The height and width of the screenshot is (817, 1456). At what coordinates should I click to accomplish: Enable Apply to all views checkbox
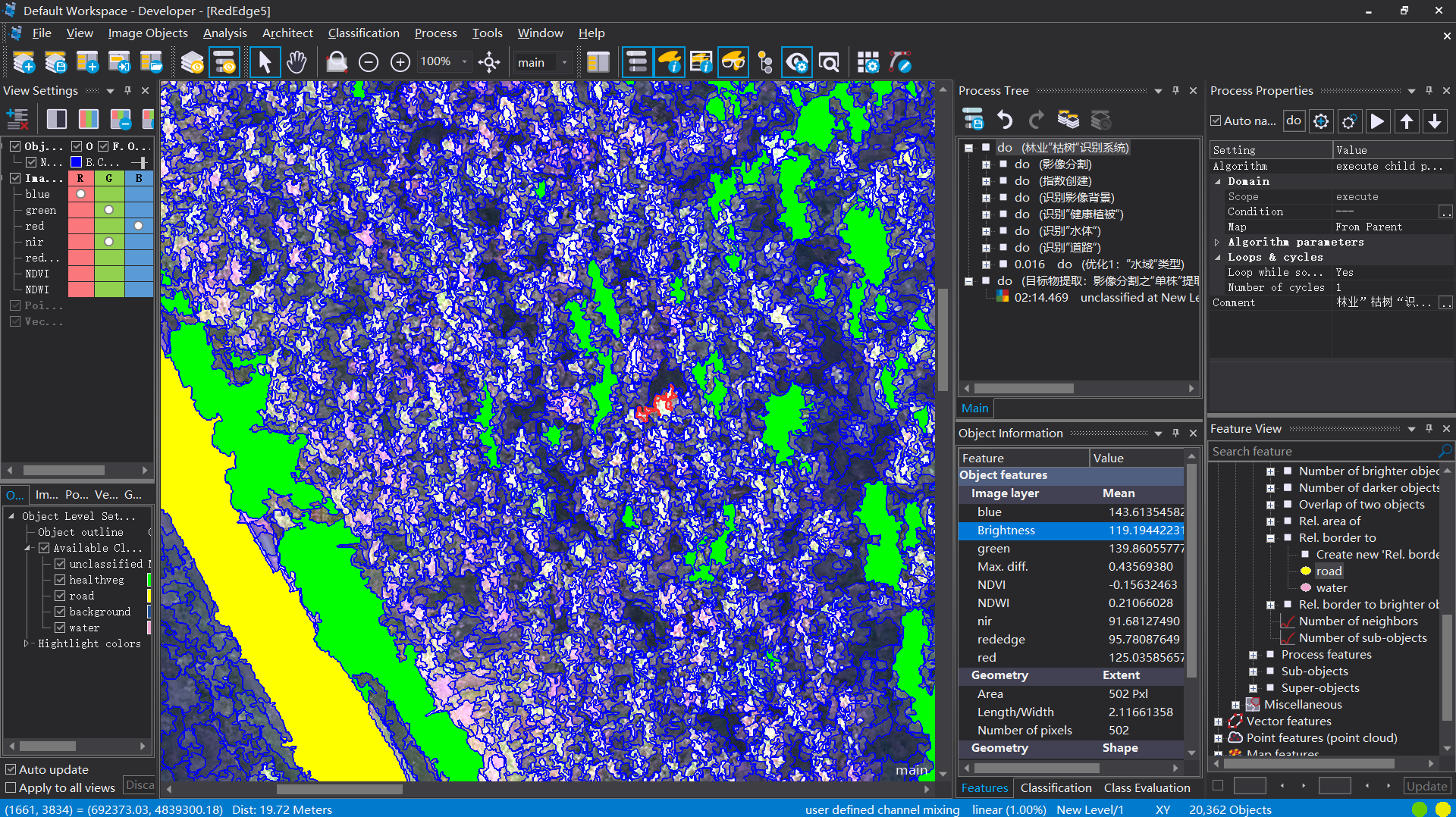pyautogui.click(x=11, y=787)
